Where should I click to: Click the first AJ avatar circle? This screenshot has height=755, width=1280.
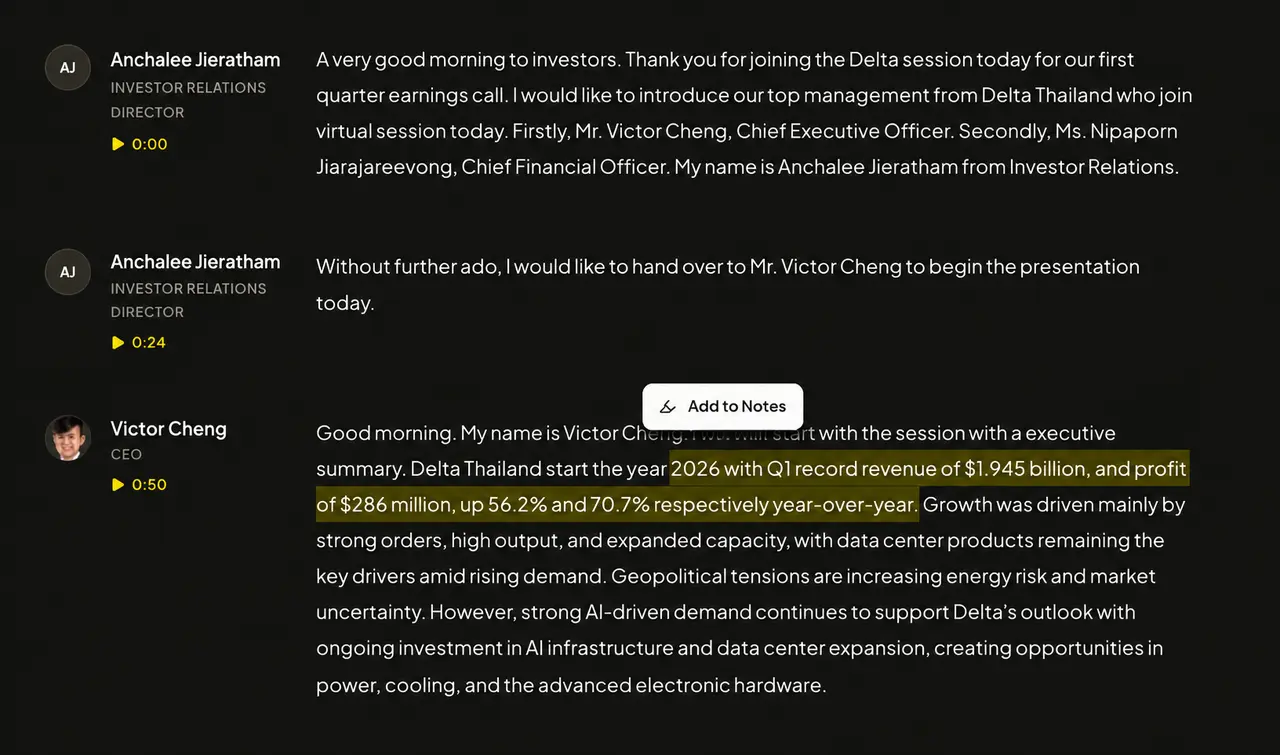tap(68, 68)
